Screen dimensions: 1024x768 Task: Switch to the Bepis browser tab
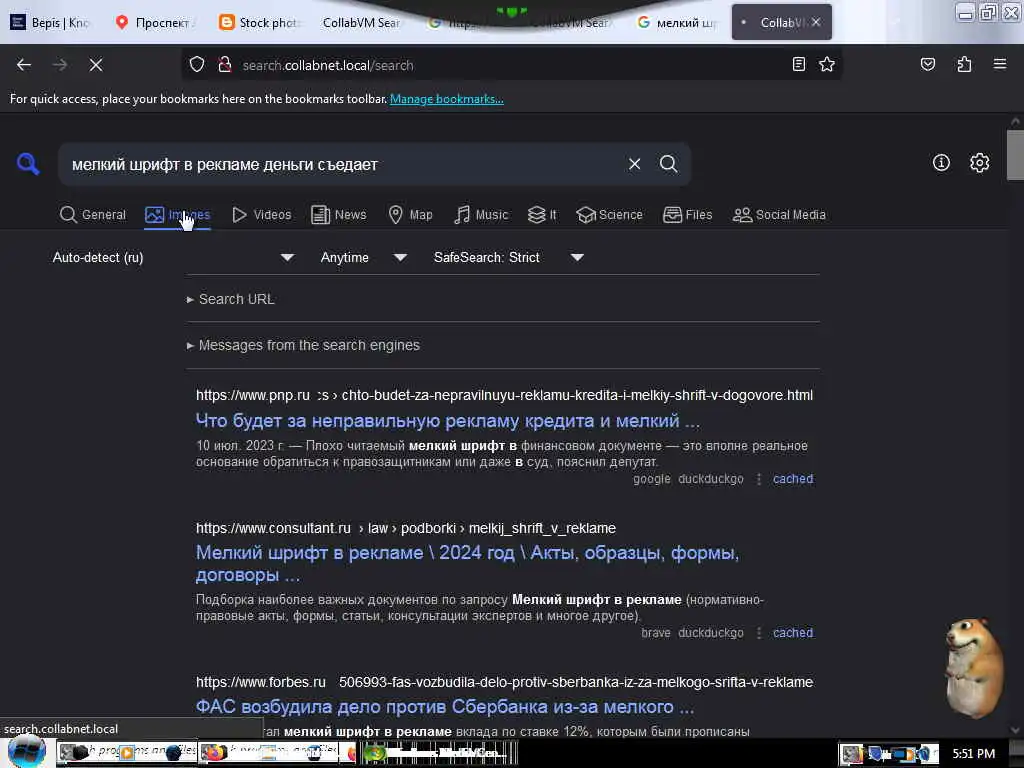pos(51,23)
